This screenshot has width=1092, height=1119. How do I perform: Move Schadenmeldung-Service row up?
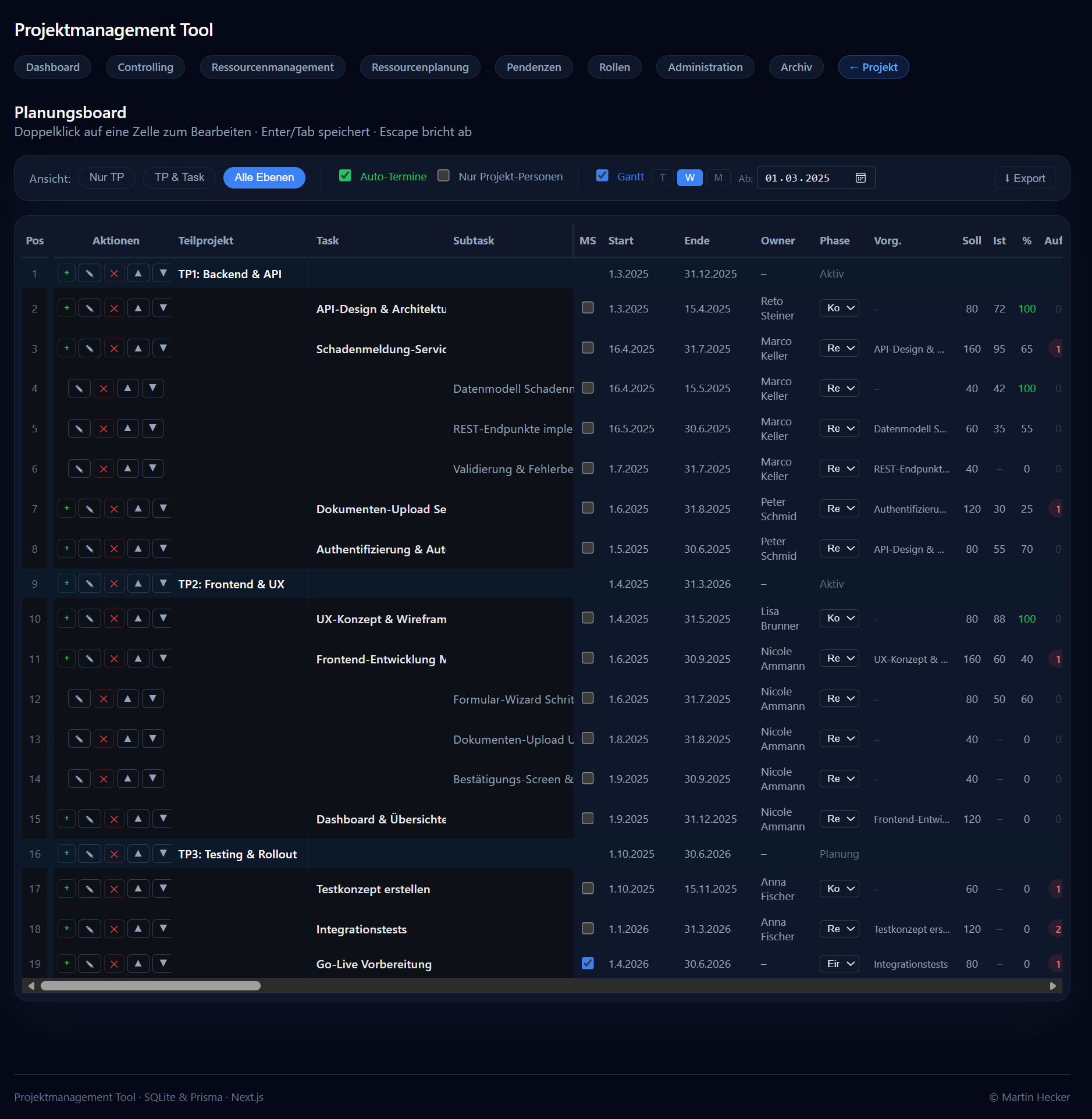(x=138, y=349)
